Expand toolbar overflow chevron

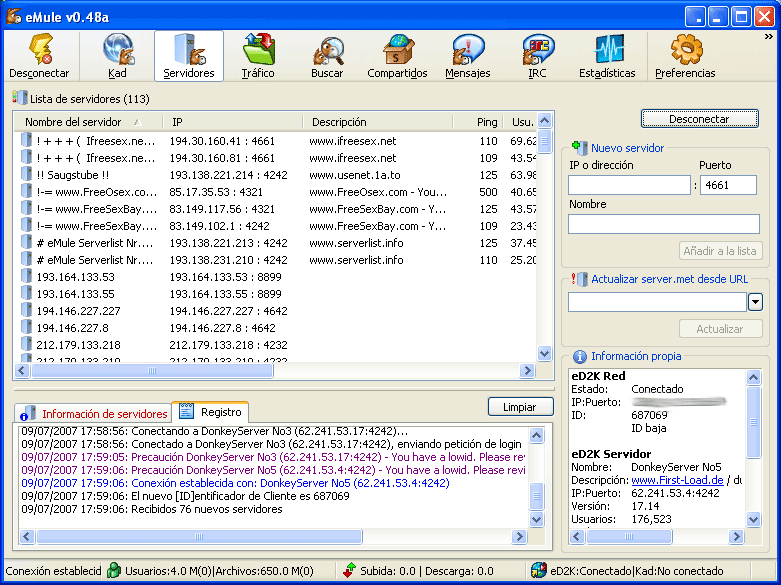[x=769, y=36]
